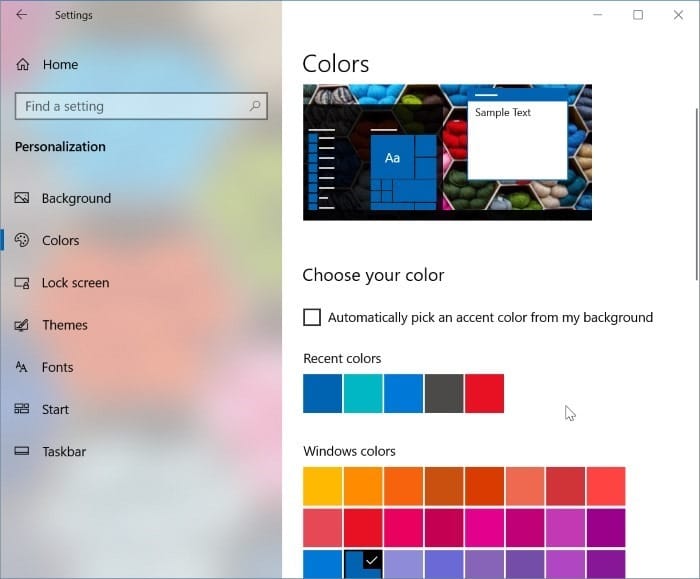Click the Background picture icon
The height and width of the screenshot is (579, 700).
coord(22,198)
